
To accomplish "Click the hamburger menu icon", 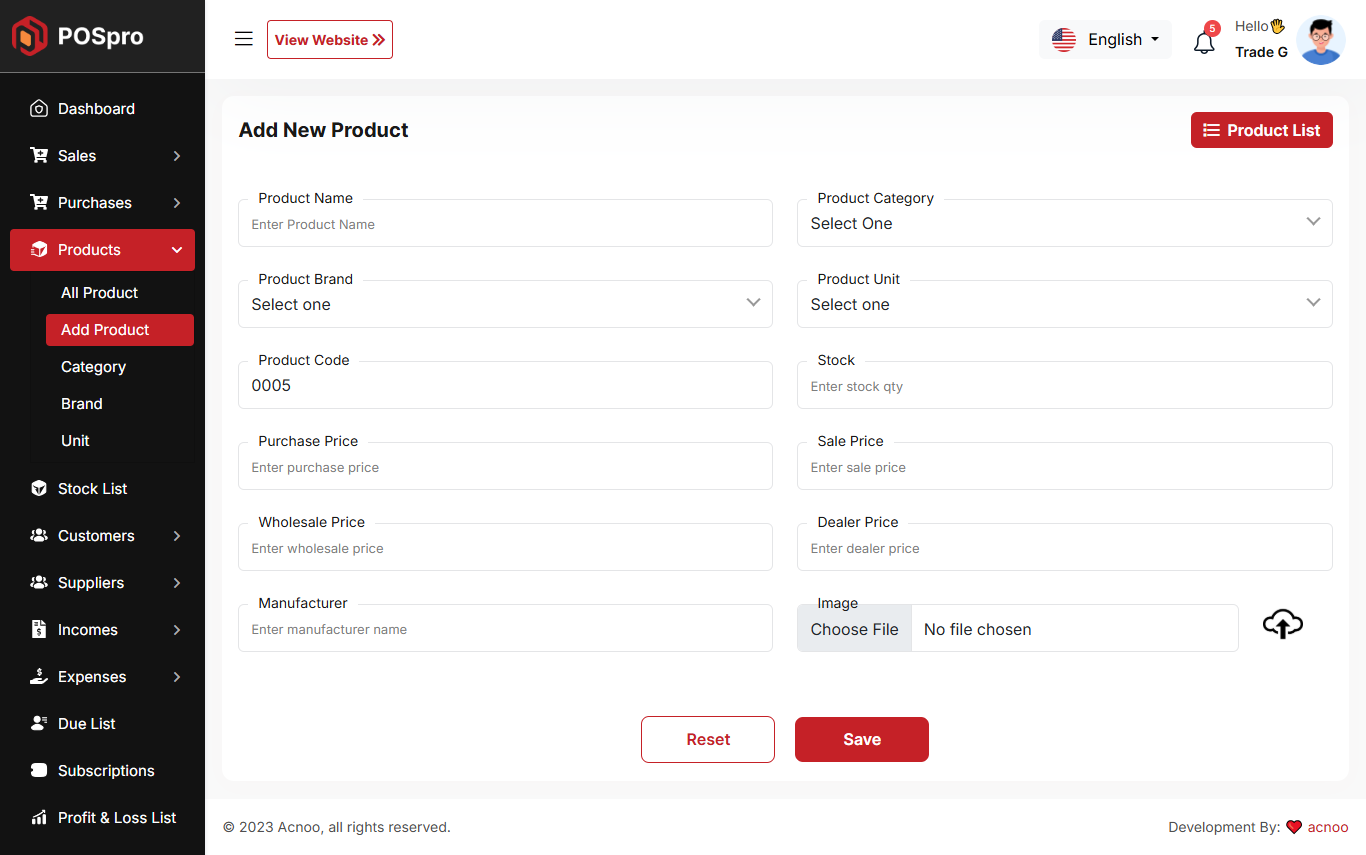I will [243, 39].
